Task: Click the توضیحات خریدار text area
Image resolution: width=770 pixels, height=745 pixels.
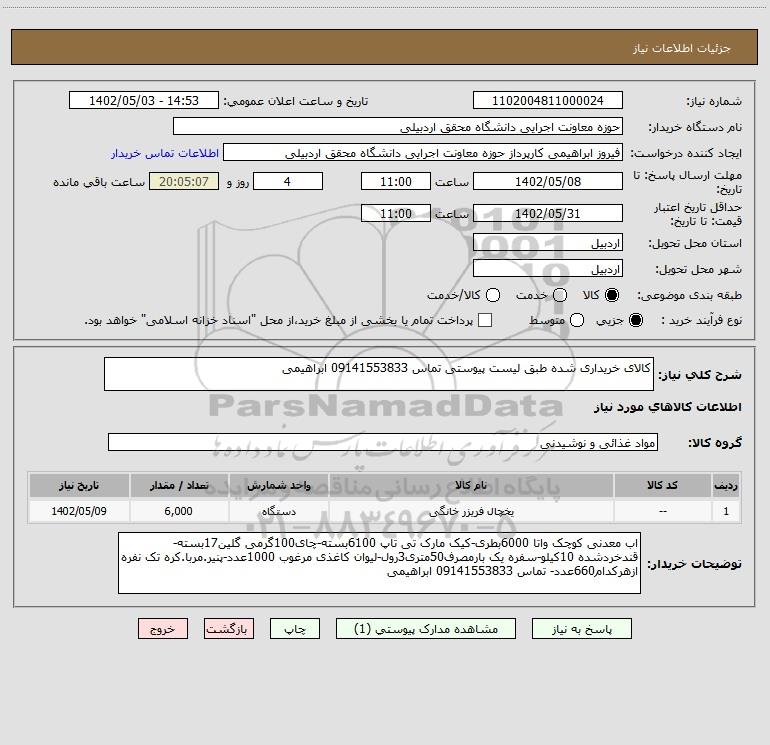Action: point(379,563)
